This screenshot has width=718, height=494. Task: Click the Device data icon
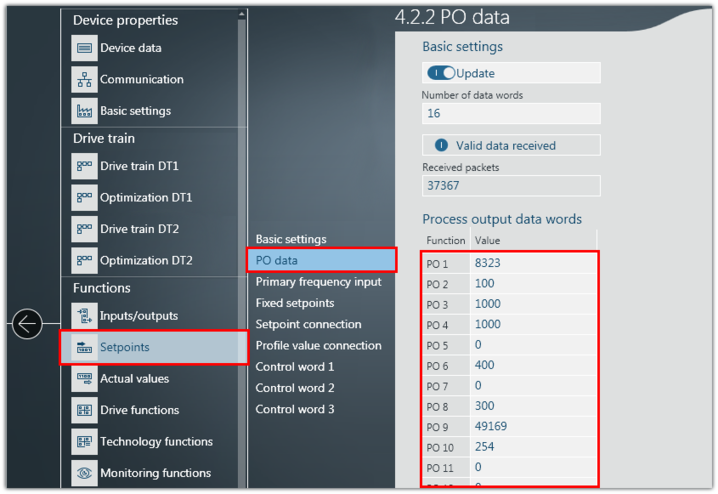coord(84,48)
